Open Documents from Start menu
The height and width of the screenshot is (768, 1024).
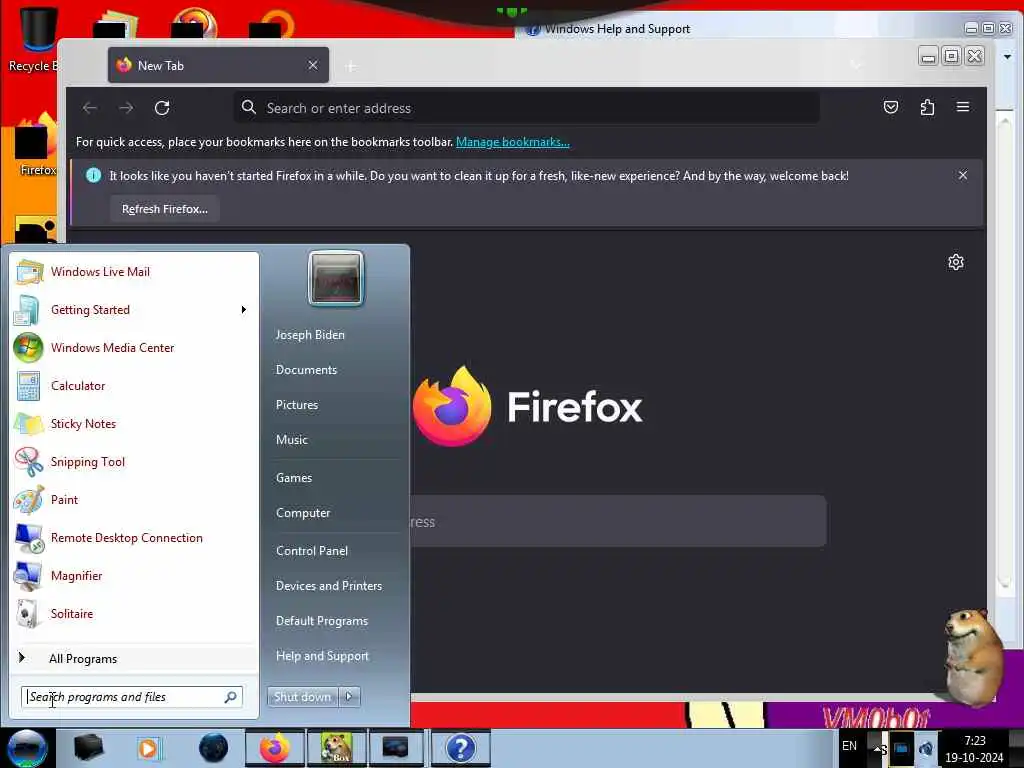[x=306, y=370]
